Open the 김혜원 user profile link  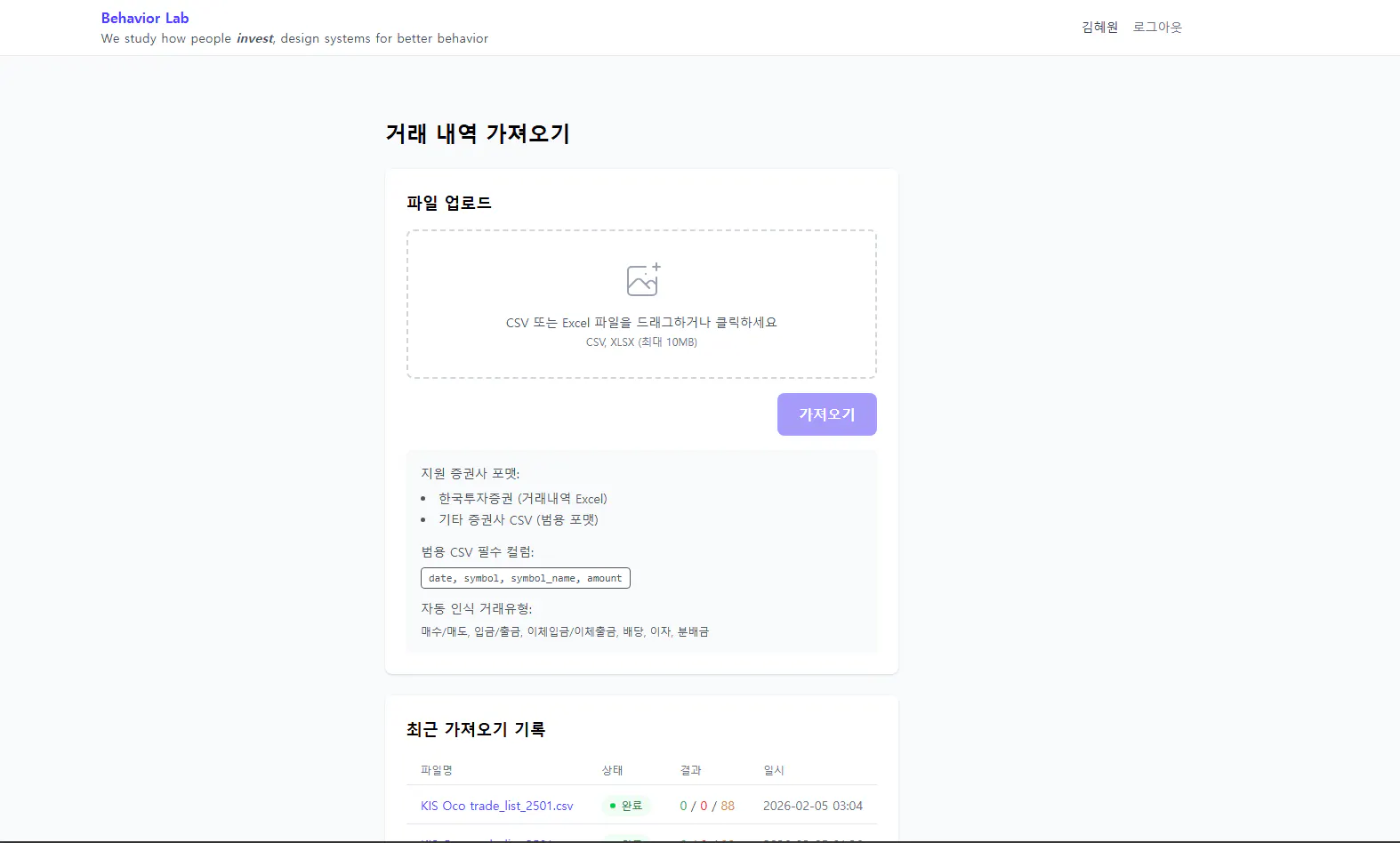point(1099,28)
